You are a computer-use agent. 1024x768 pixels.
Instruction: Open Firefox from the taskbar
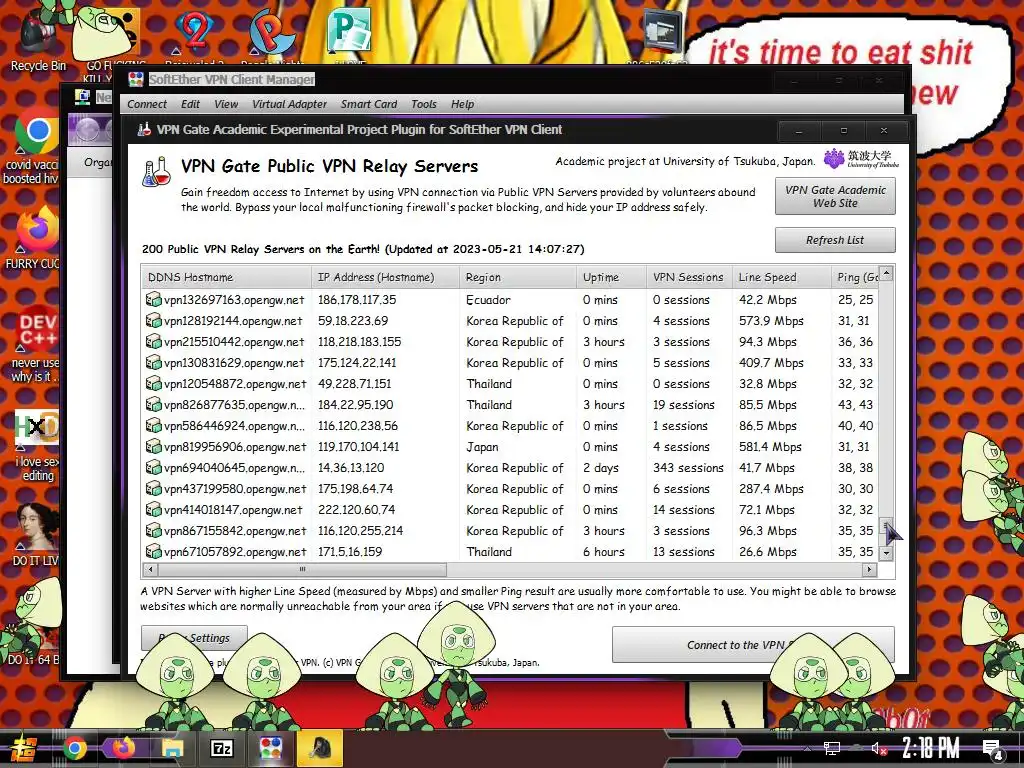123,748
